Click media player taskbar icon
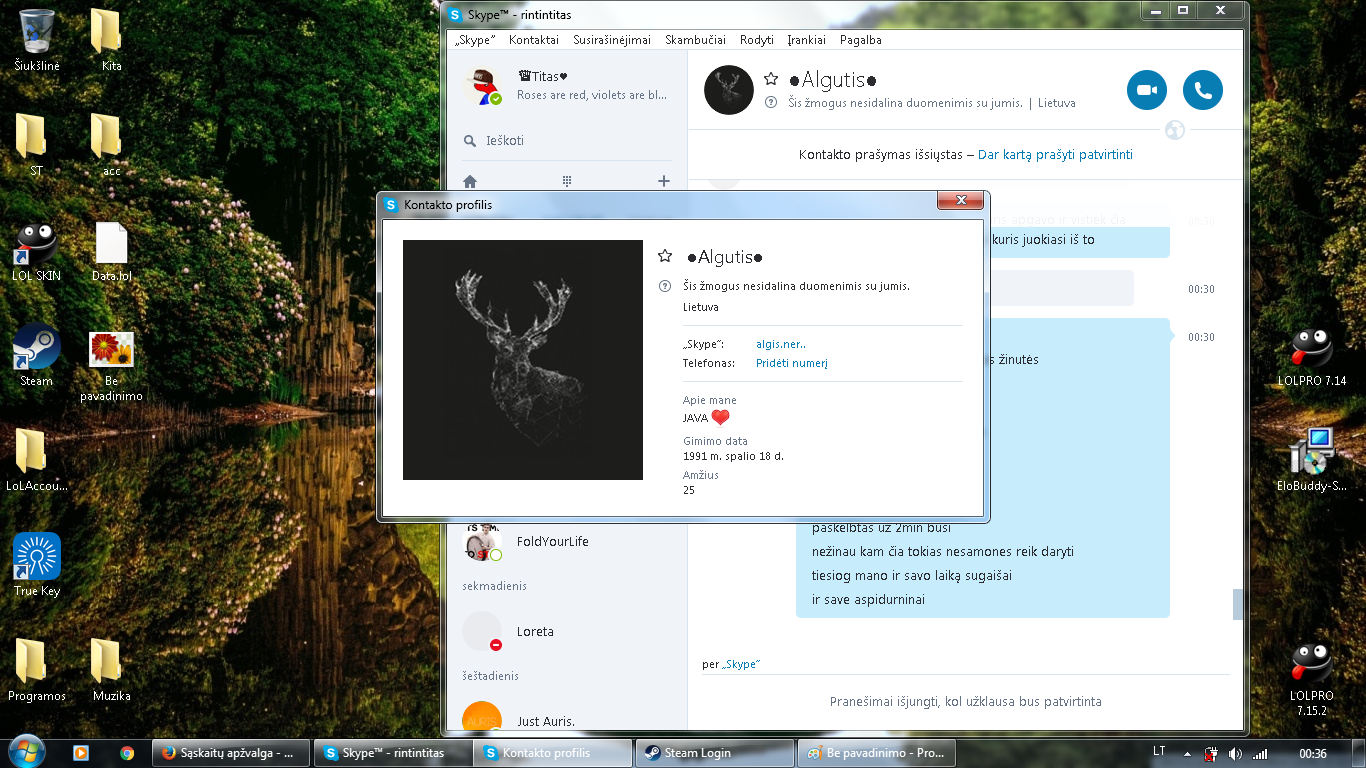Viewport: 1366px width, 768px height. [81, 753]
